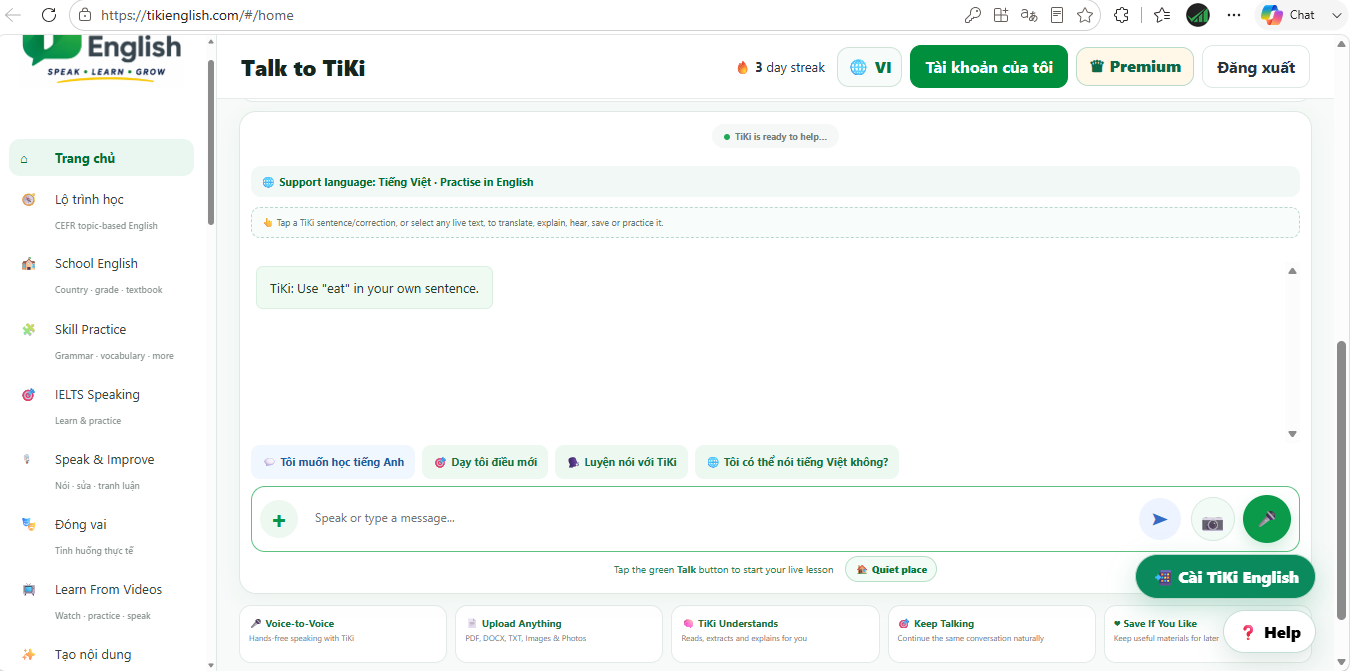Image resolution: width=1350 pixels, height=671 pixels.
Task: Bookmark page with the star icon
Action: [x=1085, y=15]
